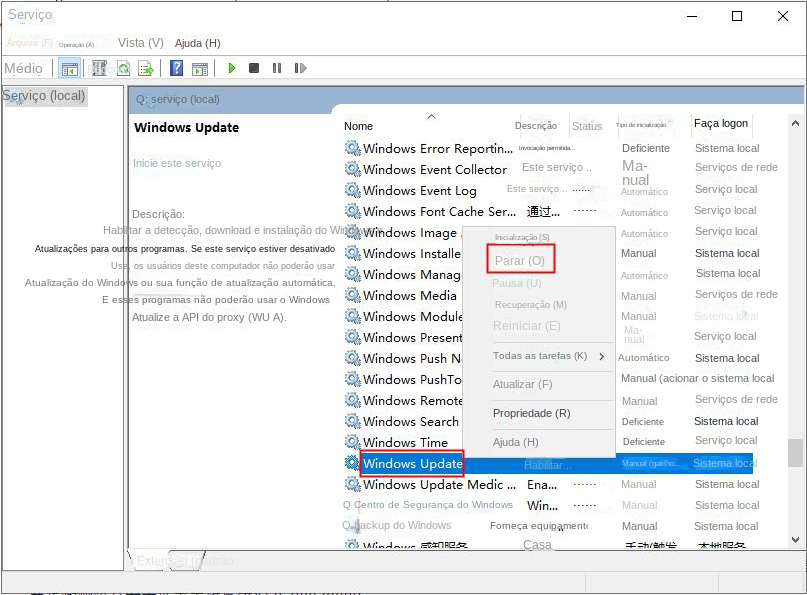Sort by the Nome column header
This screenshot has height=595, width=807.
click(358, 126)
